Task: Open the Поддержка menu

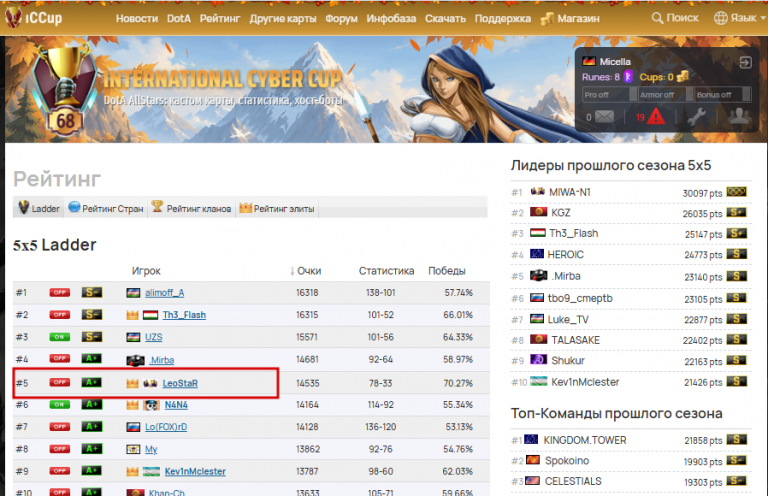Action: 503,19
